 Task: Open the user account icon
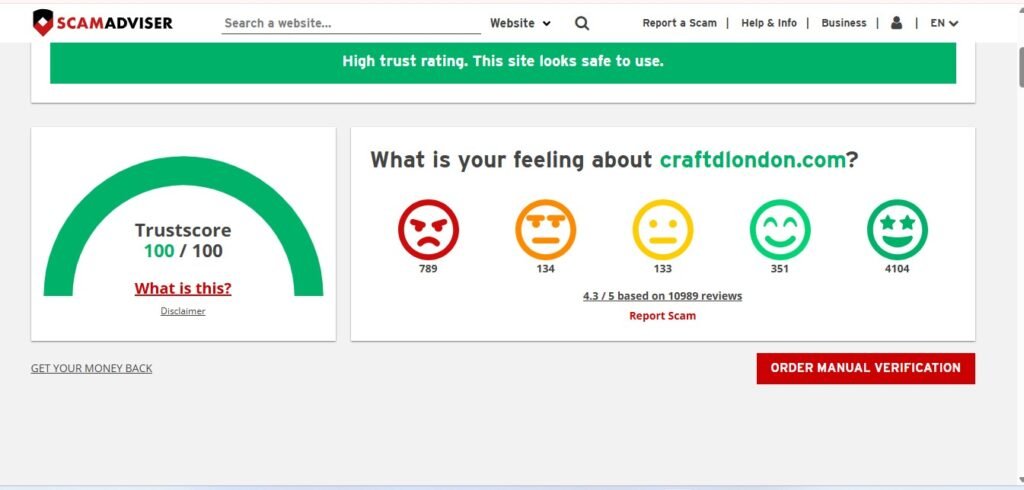click(897, 23)
